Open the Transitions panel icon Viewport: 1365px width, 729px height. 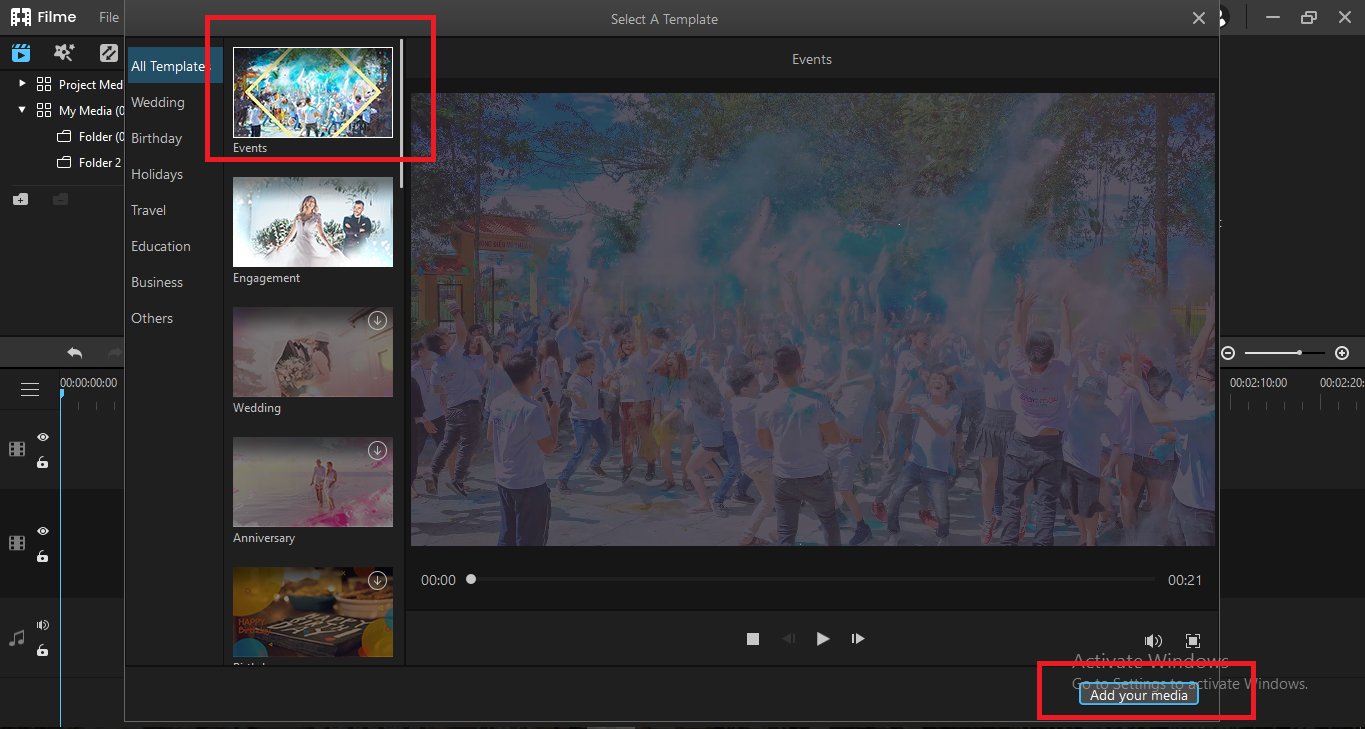tap(108, 52)
